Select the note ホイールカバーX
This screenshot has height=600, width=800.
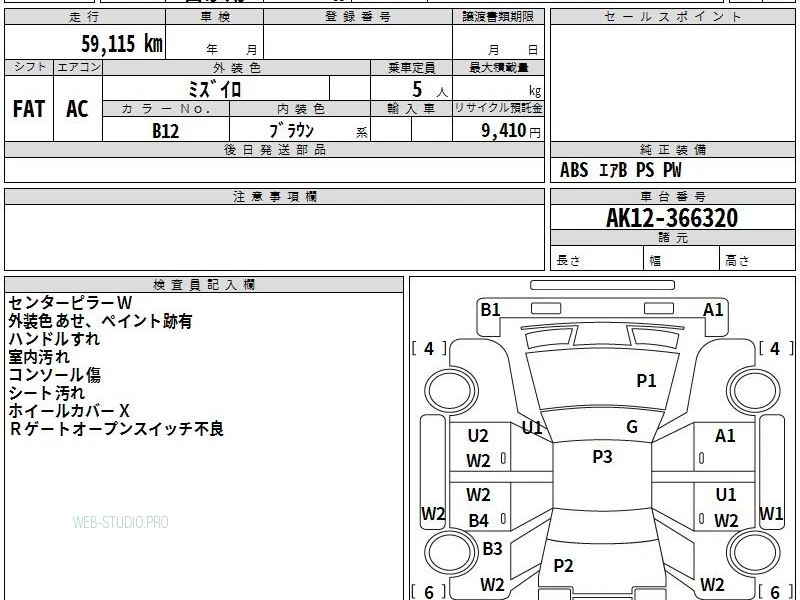click(x=69, y=411)
